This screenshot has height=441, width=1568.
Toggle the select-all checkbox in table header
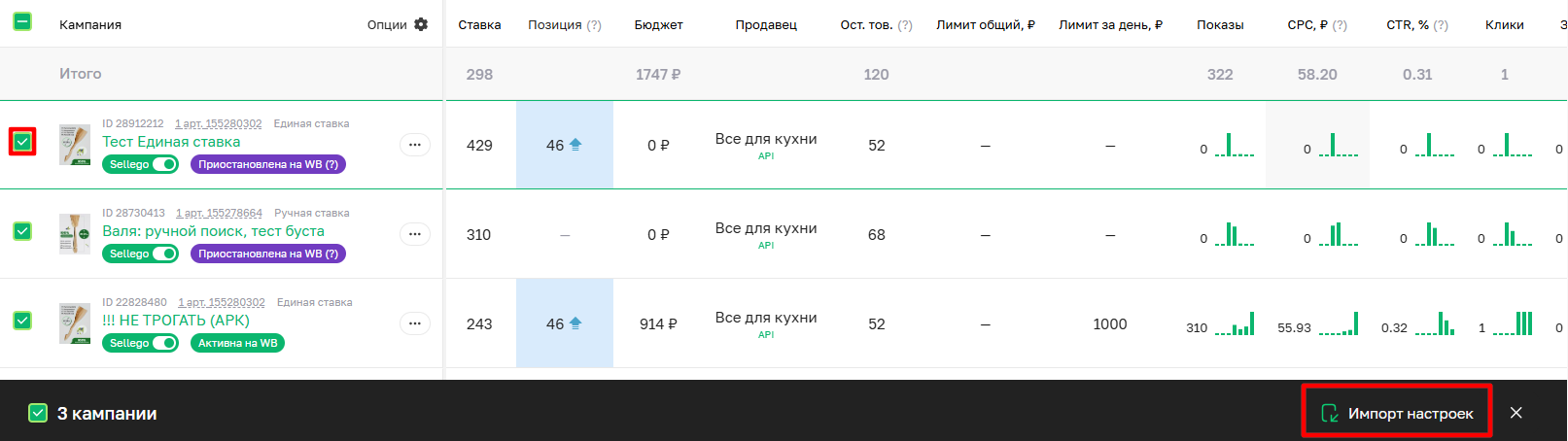tap(22, 21)
